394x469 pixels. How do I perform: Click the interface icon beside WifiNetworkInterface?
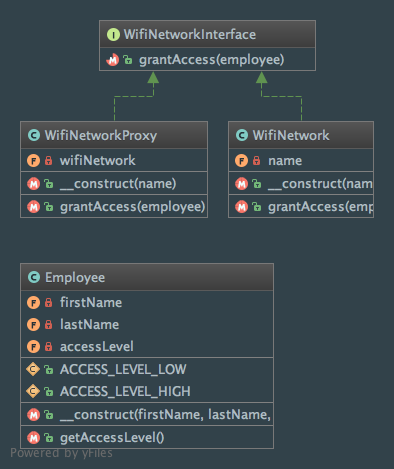(x=113, y=35)
